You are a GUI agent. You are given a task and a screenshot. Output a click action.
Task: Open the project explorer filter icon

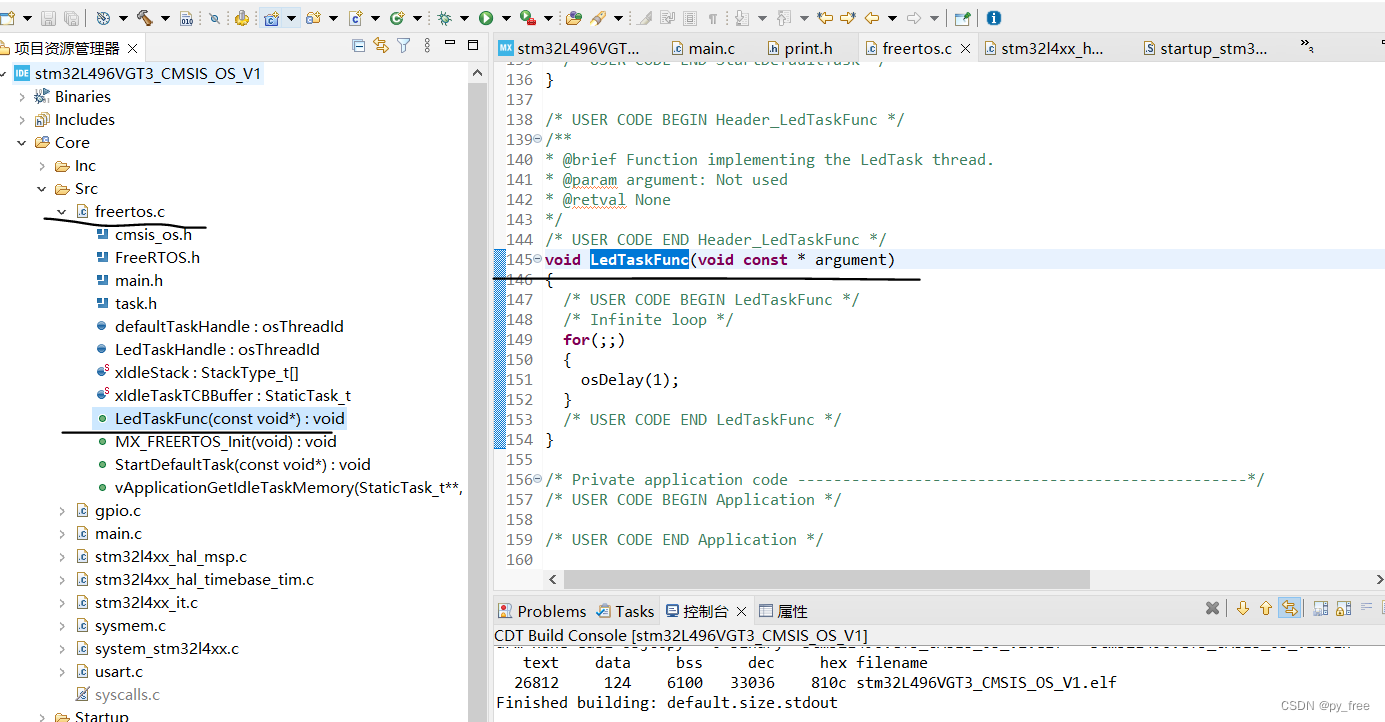coord(404,46)
